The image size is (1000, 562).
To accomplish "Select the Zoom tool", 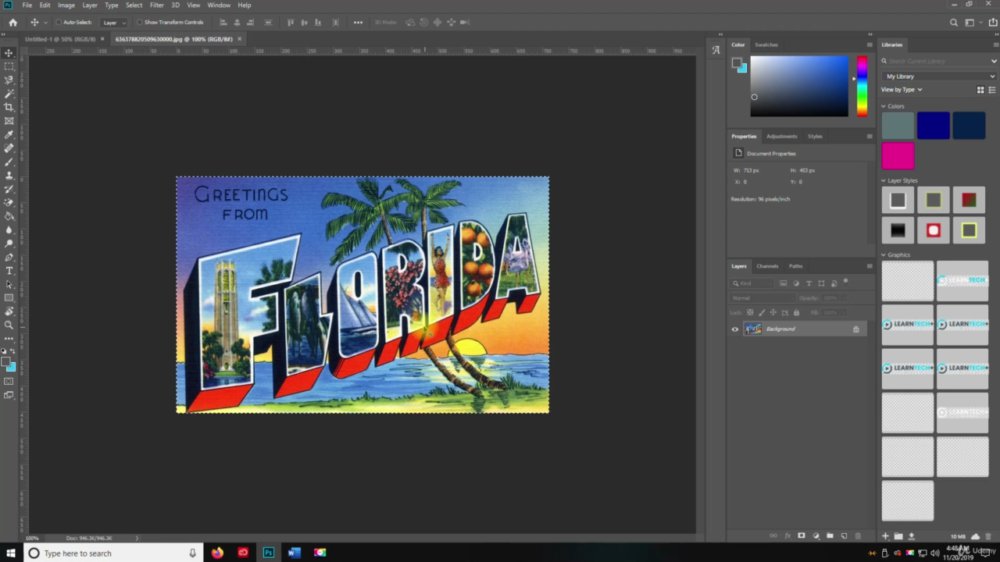I will click(x=9, y=325).
